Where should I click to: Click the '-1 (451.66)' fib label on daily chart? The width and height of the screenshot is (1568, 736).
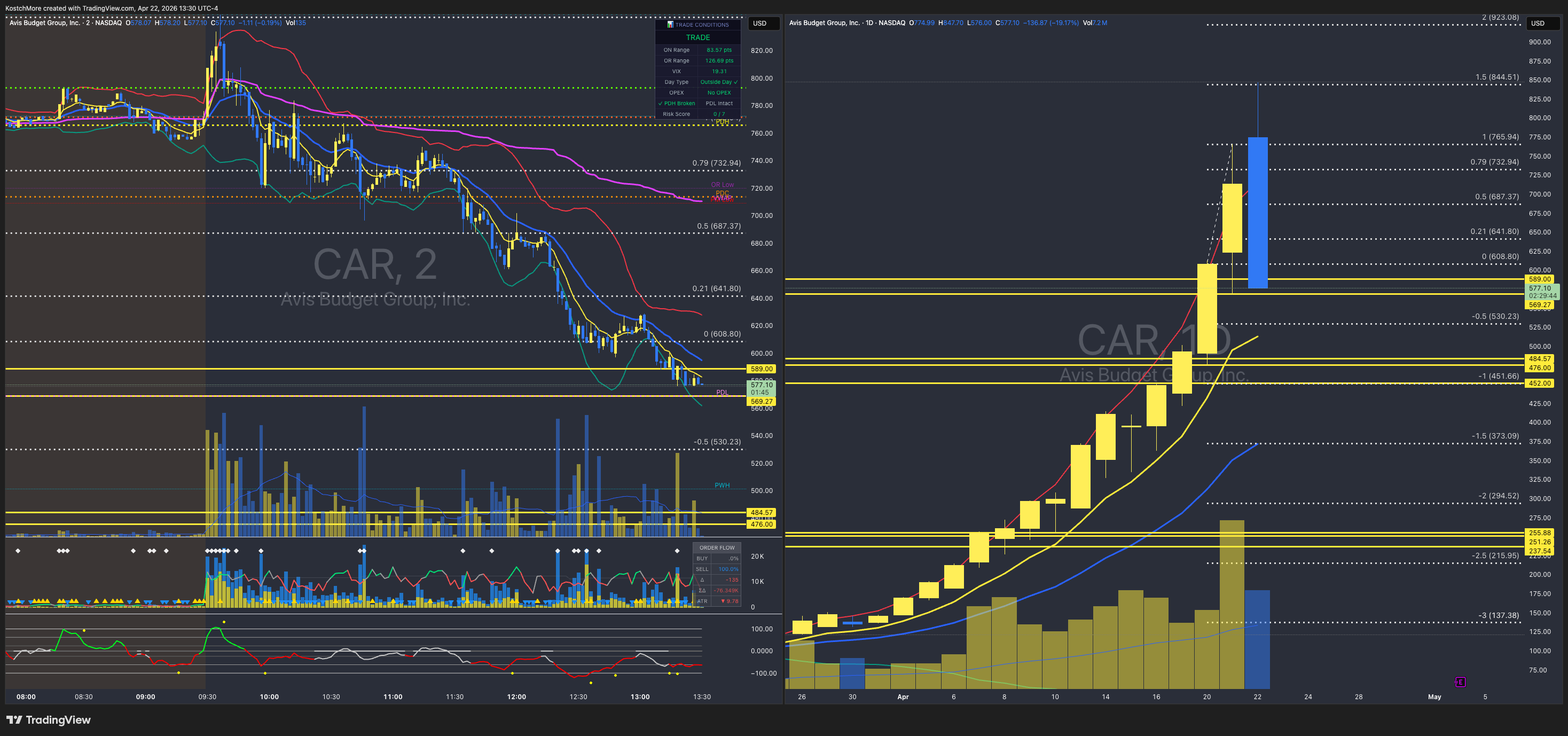[1499, 376]
